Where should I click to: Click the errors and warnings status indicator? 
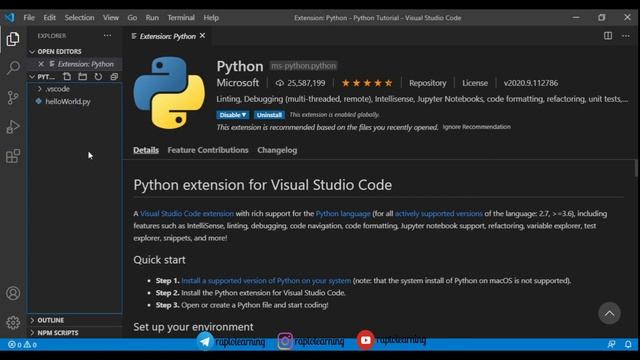[x=22, y=345]
